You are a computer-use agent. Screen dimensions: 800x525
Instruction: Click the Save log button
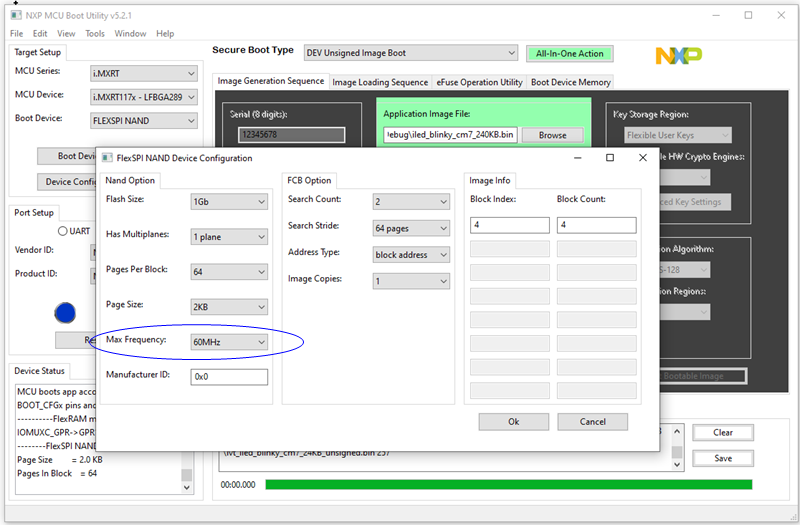coord(723,458)
